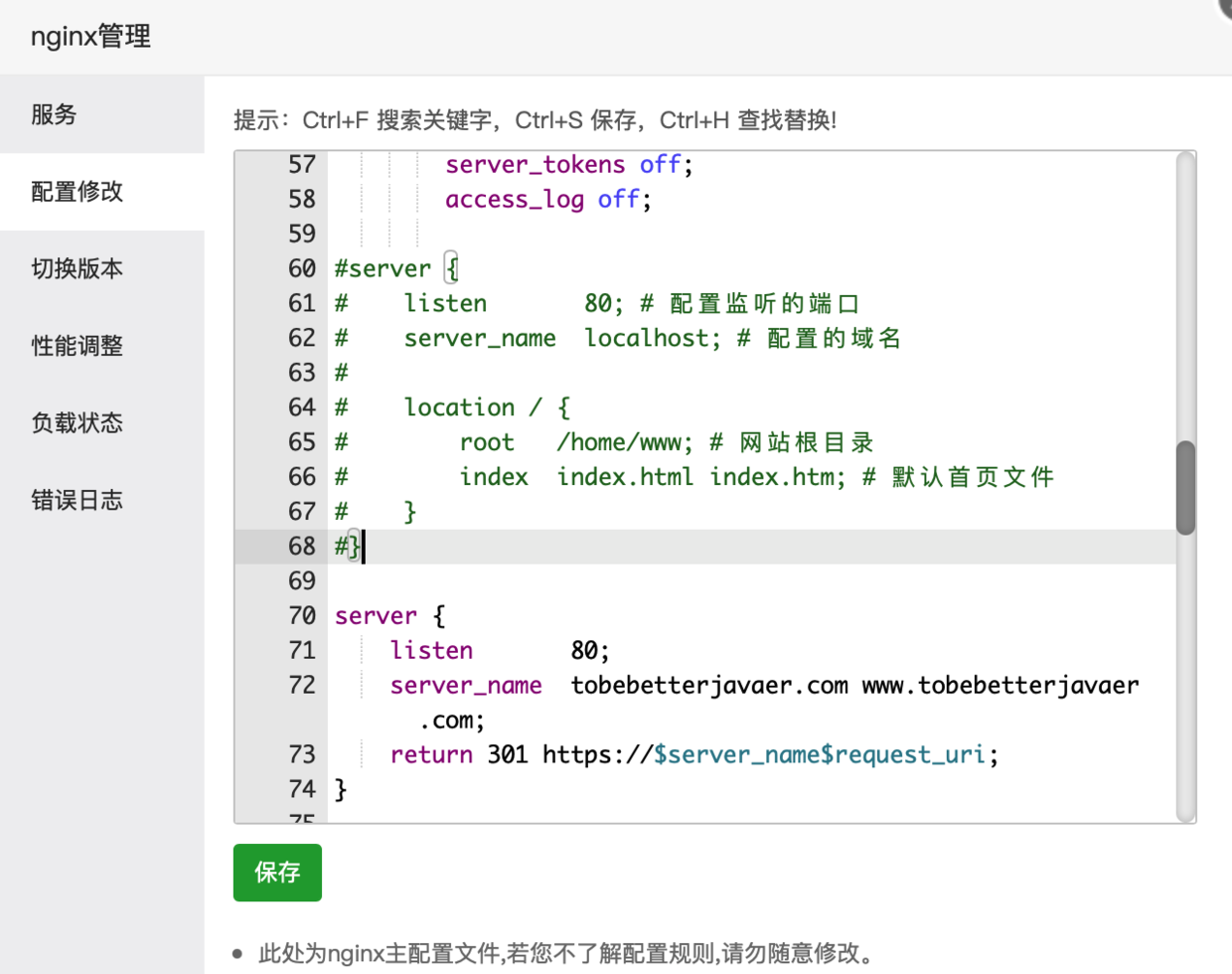Open the 服务 tab in sidebar
Image resolution: width=1232 pixels, height=974 pixels.
click(54, 114)
